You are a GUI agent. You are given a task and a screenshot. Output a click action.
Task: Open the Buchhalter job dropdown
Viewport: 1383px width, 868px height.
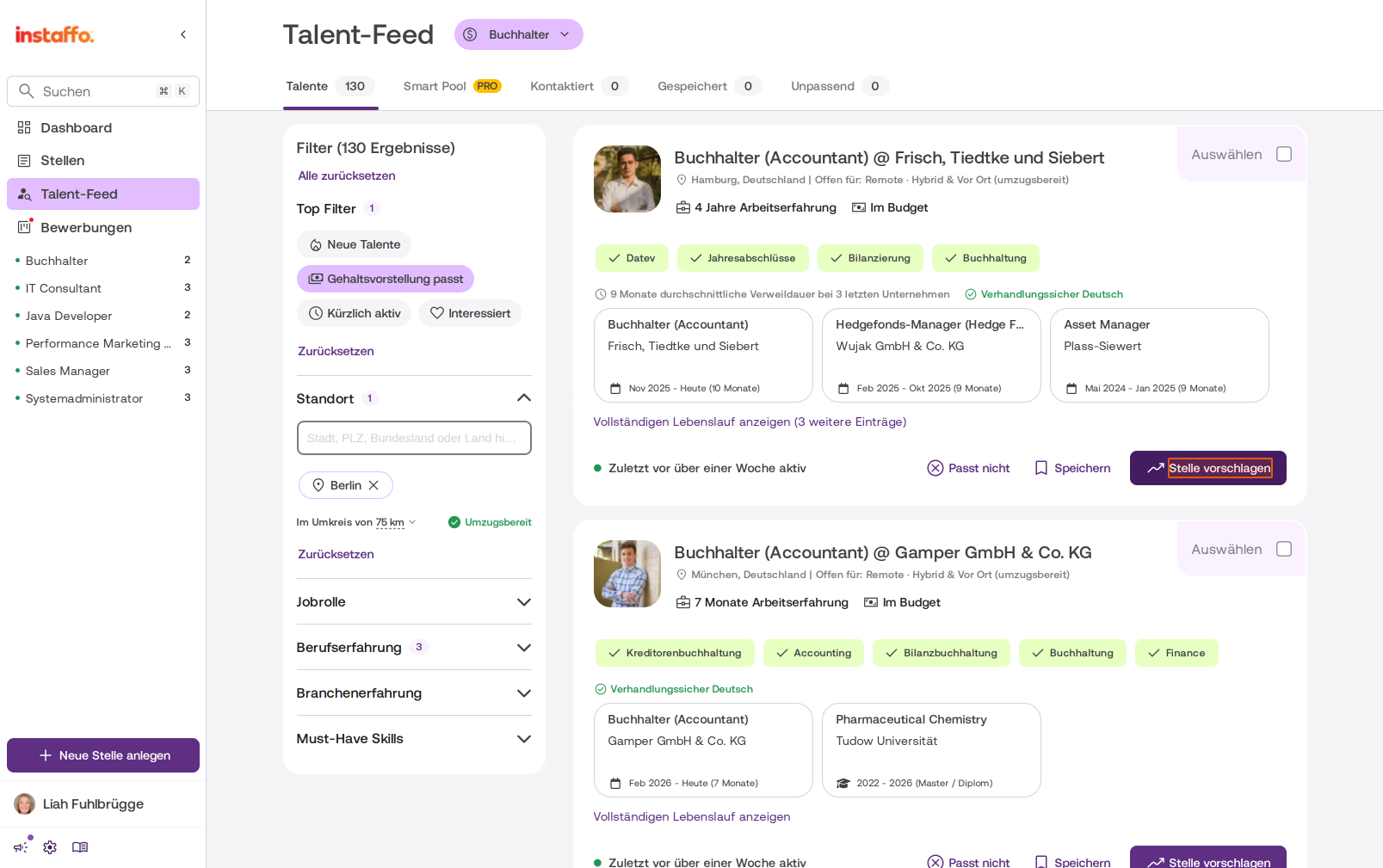[x=519, y=34]
